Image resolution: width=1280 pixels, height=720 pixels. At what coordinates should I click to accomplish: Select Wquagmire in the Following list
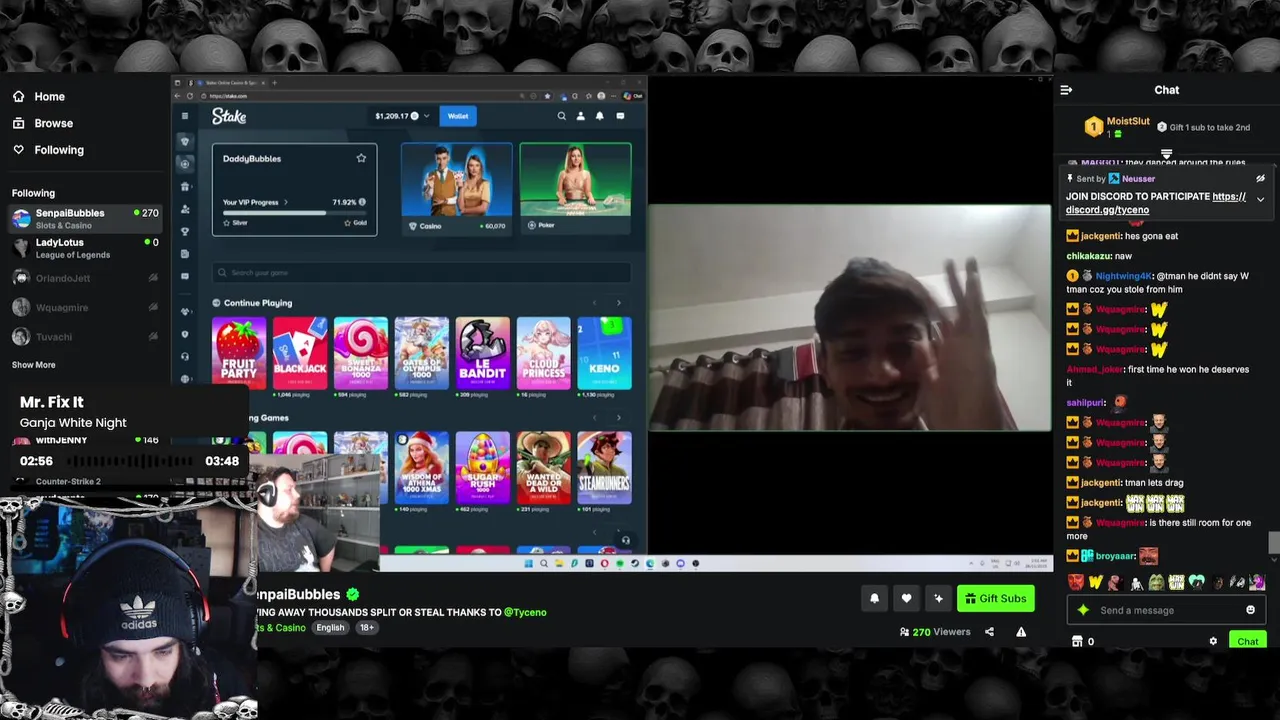point(85,307)
